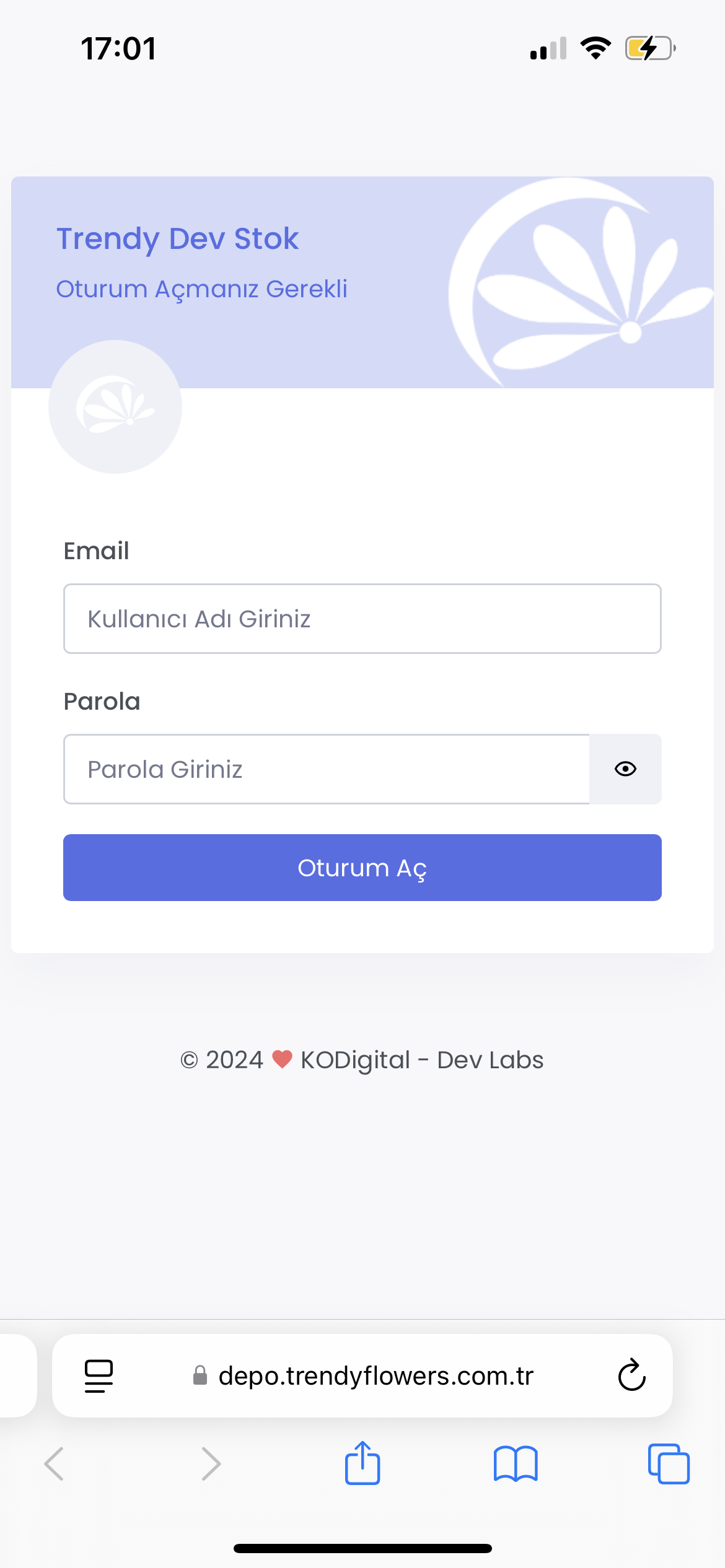Image resolution: width=725 pixels, height=1568 pixels.
Task: Toggle password visibility eye icon
Action: point(625,769)
